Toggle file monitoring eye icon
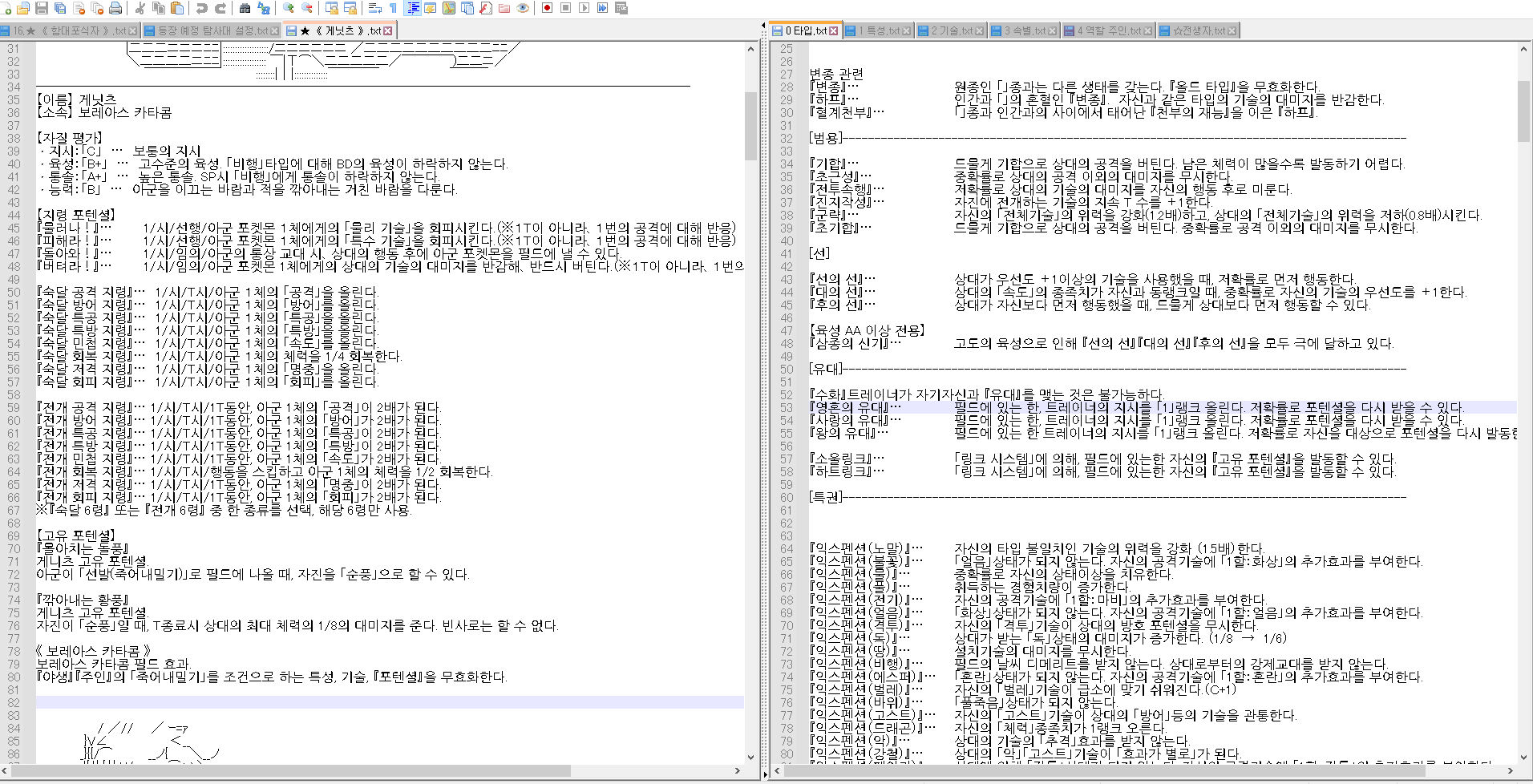Image resolution: width=1533 pixels, height=784 pixels. [x=523, y=8]
